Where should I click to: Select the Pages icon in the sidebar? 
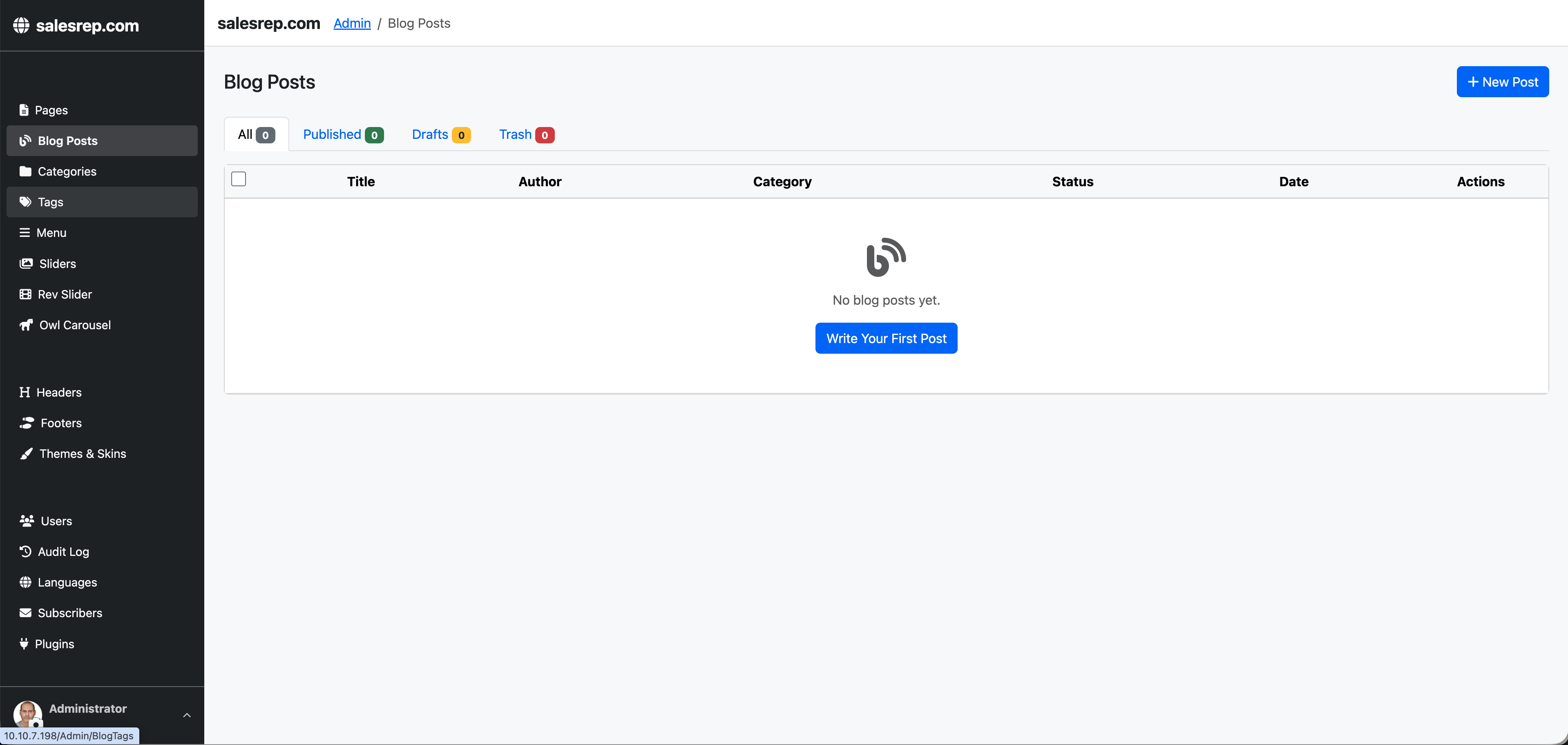pyautogui.click(x=25, y=109)
